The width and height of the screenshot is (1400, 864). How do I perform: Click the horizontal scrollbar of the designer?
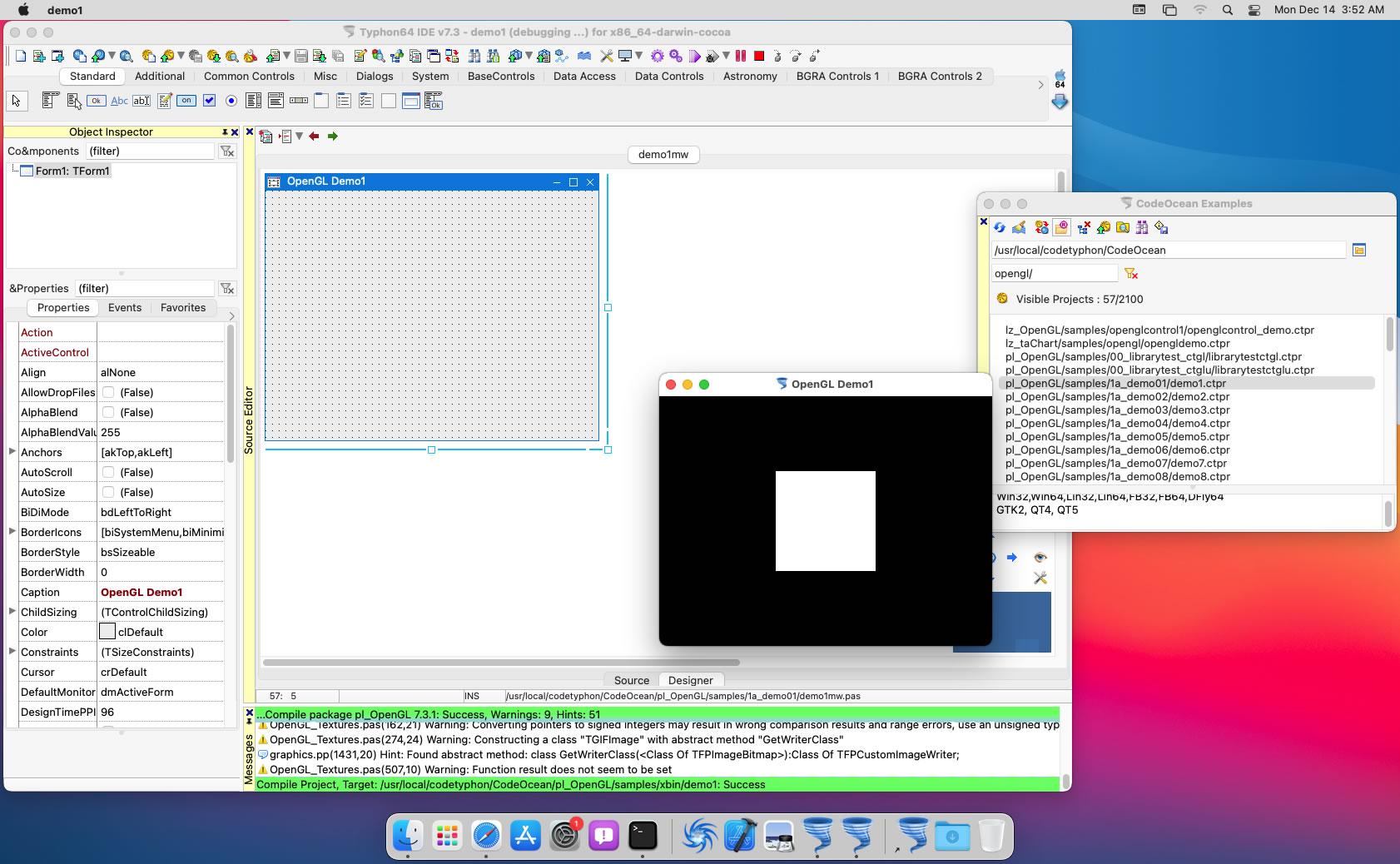[x=501, y=663]
